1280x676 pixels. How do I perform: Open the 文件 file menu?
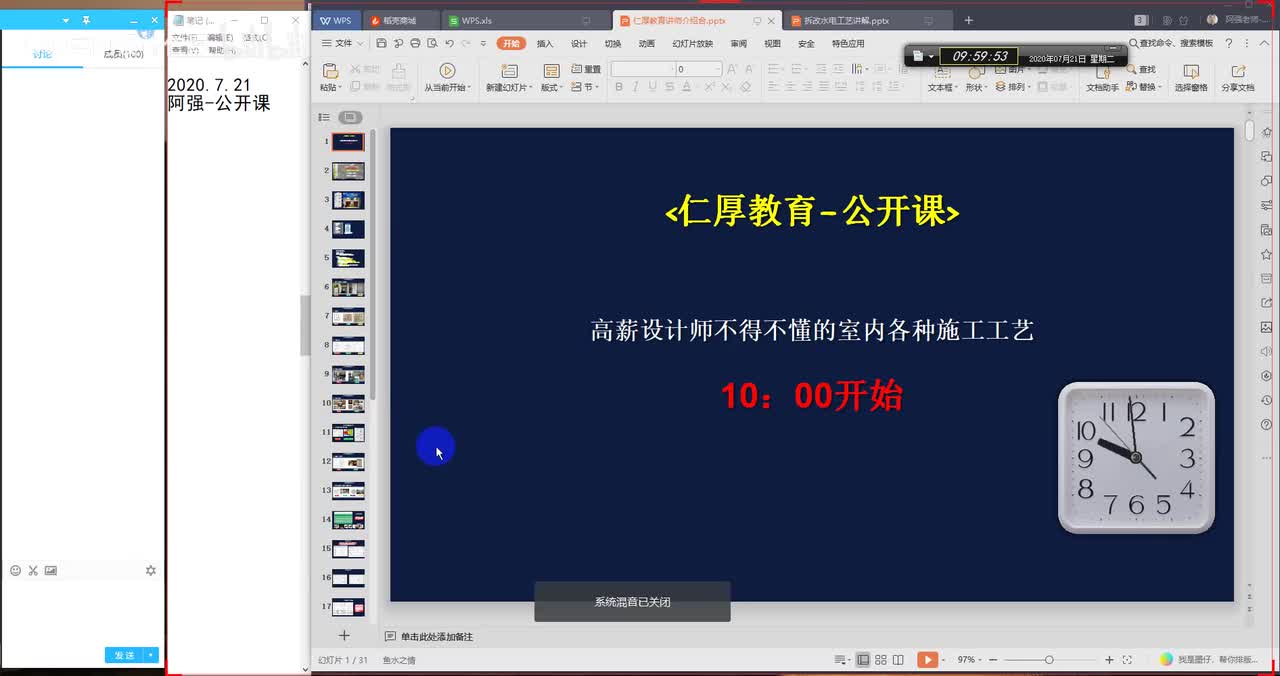click(342, 44)
